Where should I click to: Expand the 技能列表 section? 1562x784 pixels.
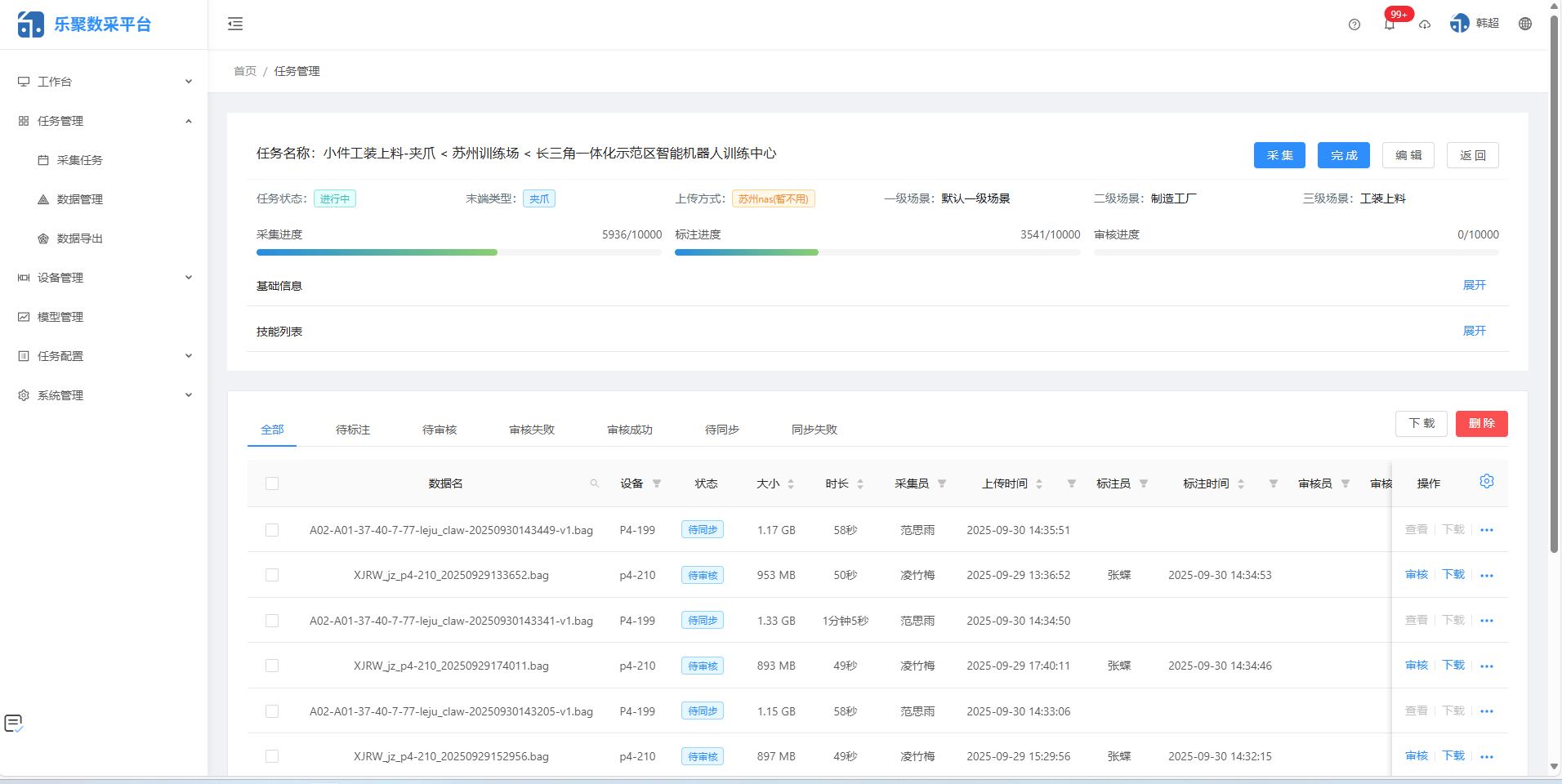click(x=1474, y=331)
